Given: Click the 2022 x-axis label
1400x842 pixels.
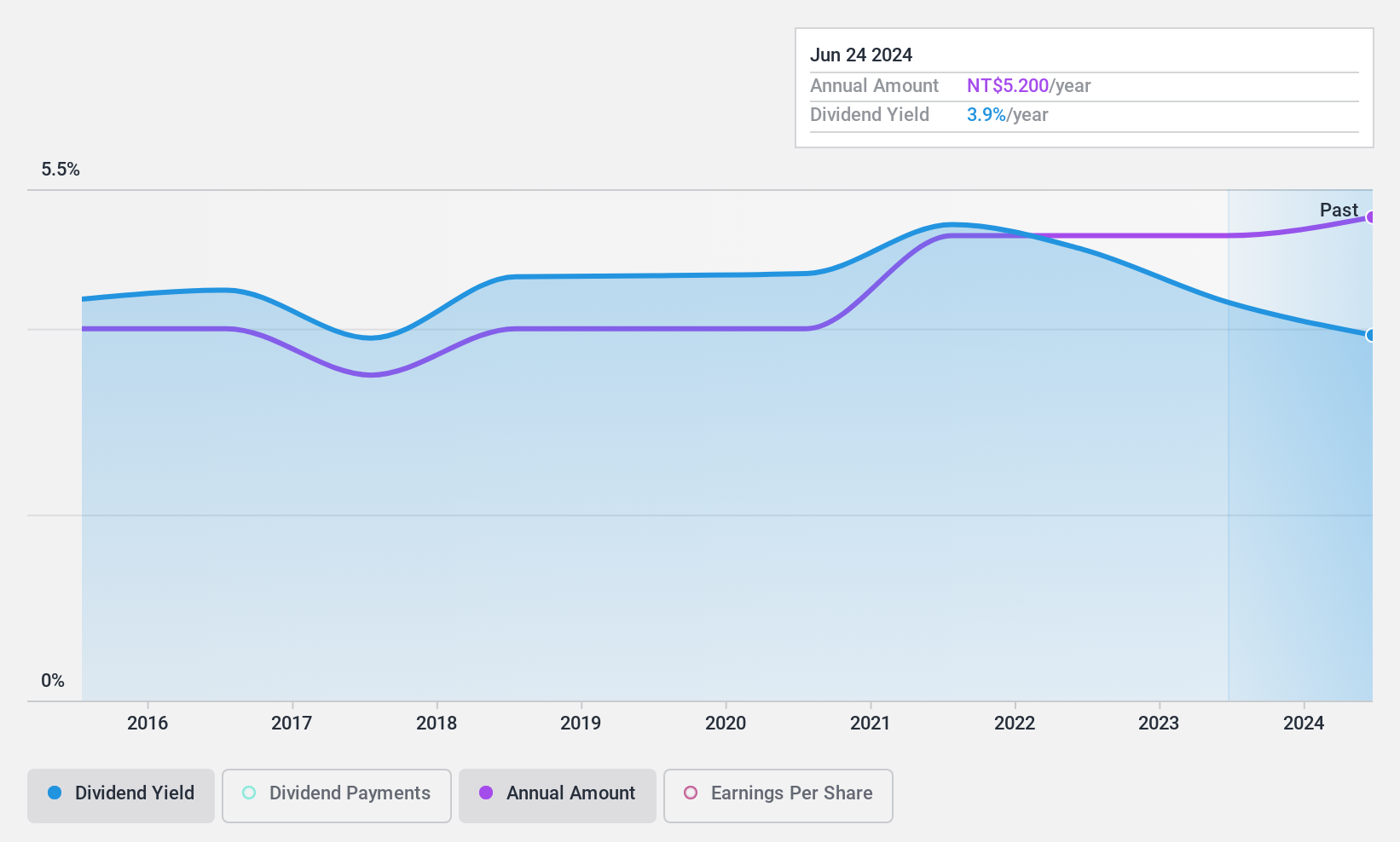Looking at the screenshot, I should [x=1015, y=724].
